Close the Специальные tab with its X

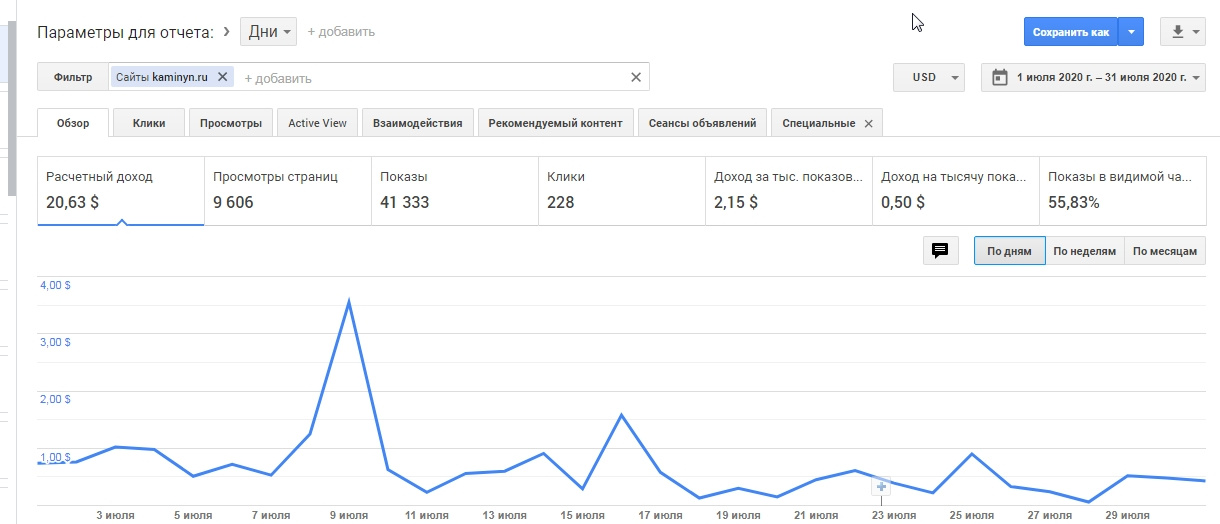click(x=868, y=124)
